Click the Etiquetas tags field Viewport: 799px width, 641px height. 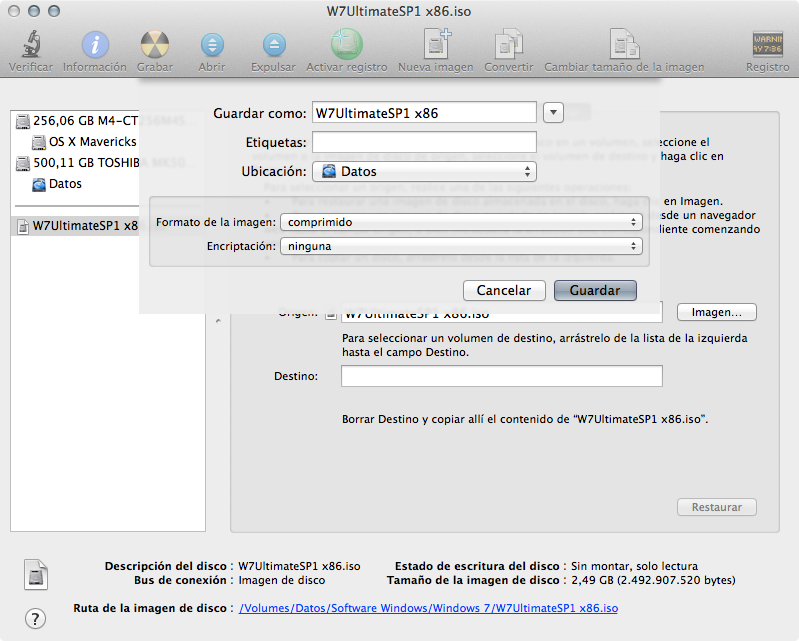coord(424,142)
